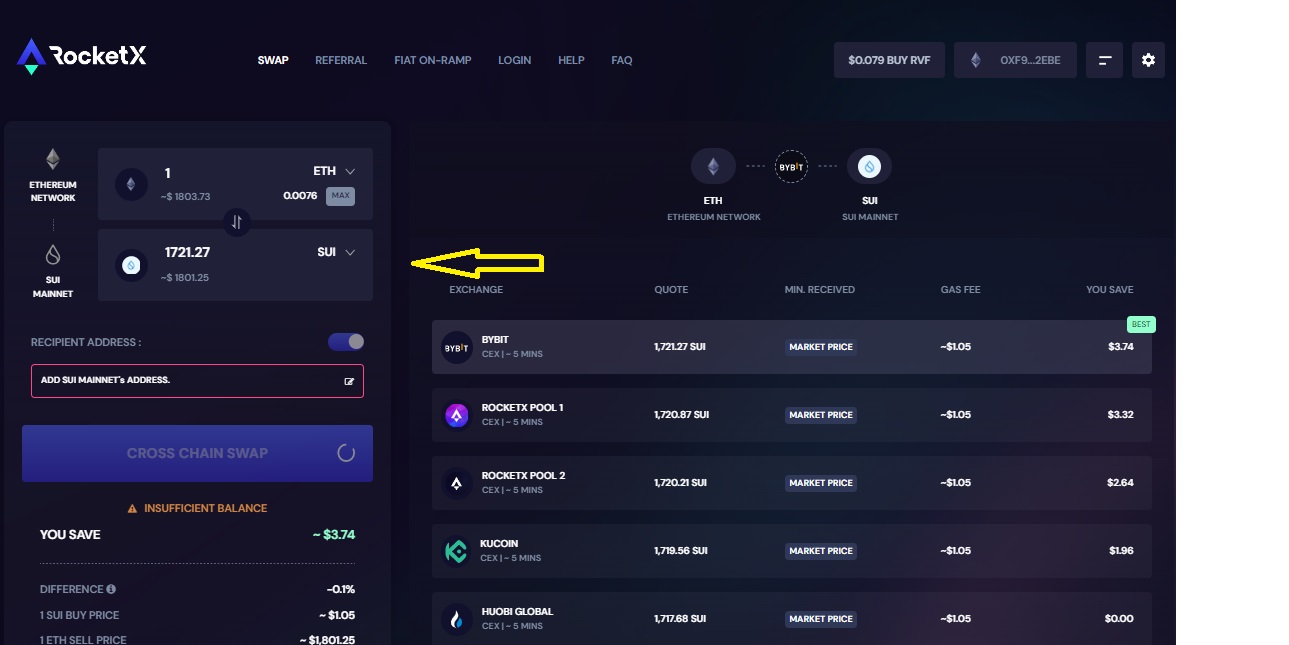Click the $0.079 Buy RVF button
This screenshot has width=1289, height=645.
pyautogui.click(x=889, y=60)
